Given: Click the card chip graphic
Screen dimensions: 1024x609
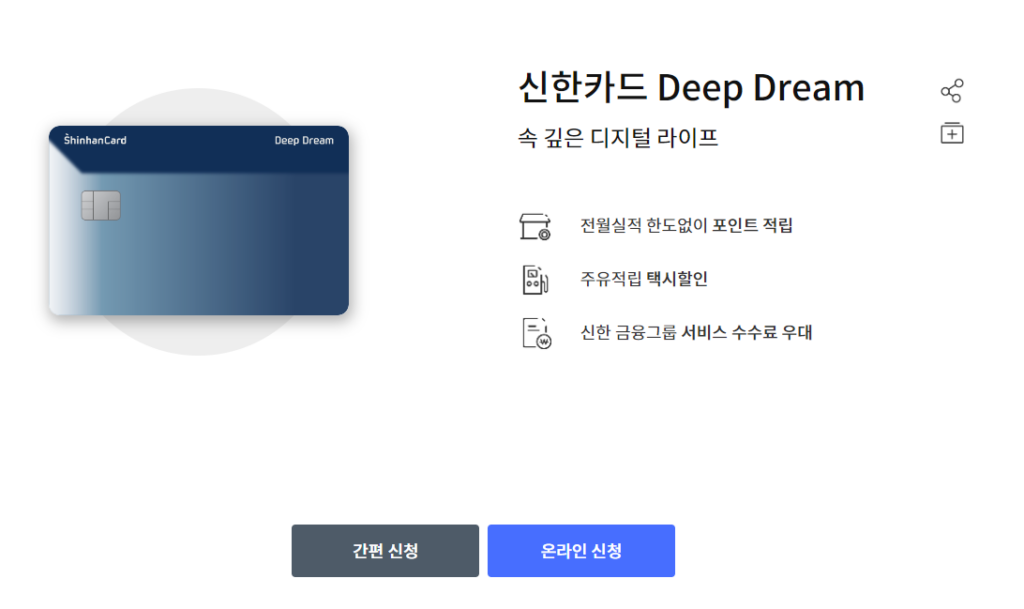Looking at the screenshot, I should click(x=101, y=206).
